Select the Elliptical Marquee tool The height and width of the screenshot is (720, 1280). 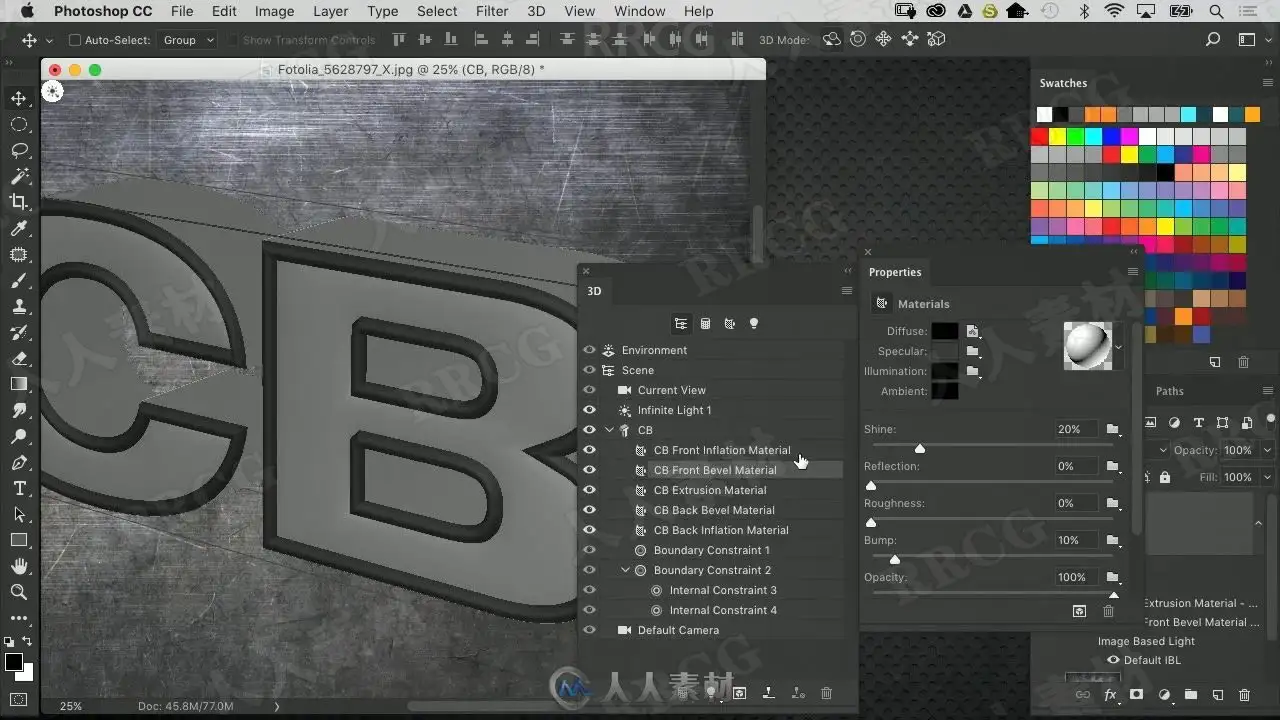tap(19, 124)
